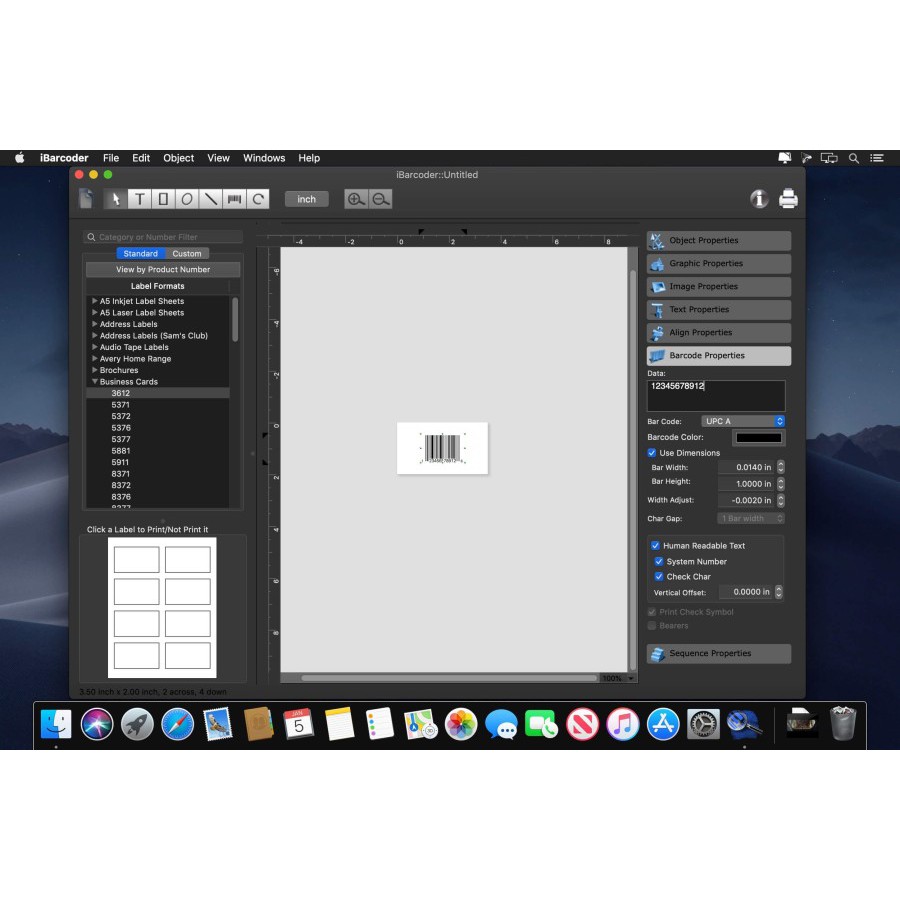This screenshot has height=900, width=900.
Task: Click the Category or Number Filter field
Action: pyautogui.click(x=163, y=237)
